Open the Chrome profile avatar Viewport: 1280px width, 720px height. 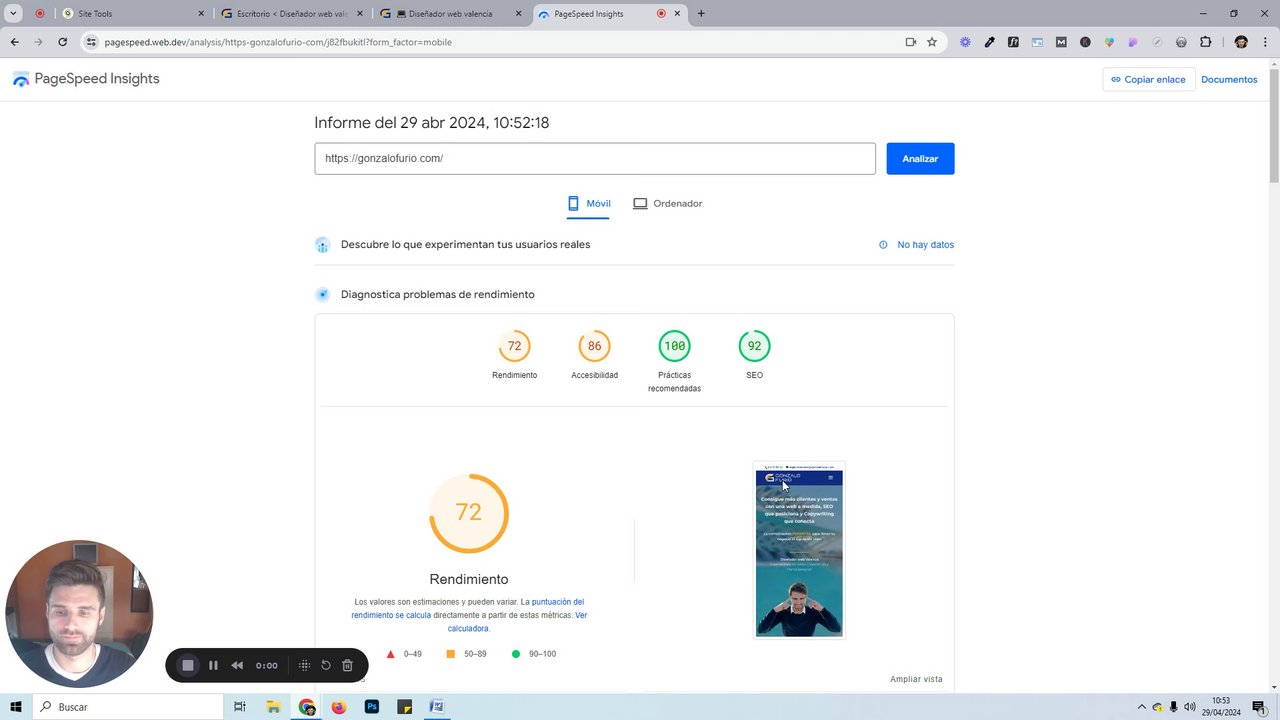1241,42
